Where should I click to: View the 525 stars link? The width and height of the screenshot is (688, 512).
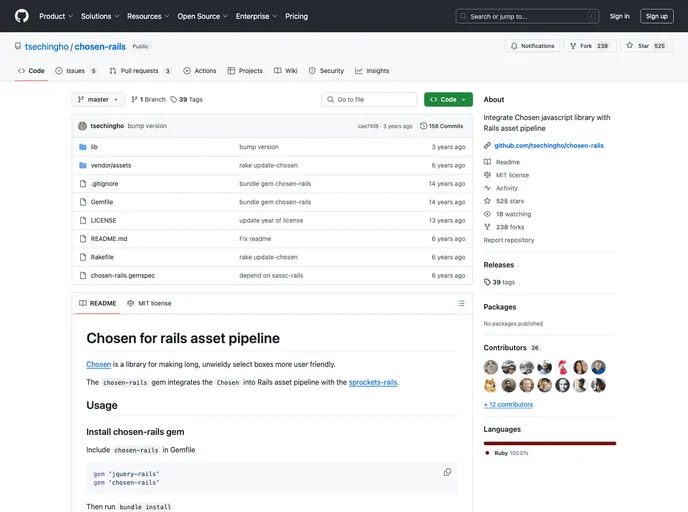[x=509, y=201]
